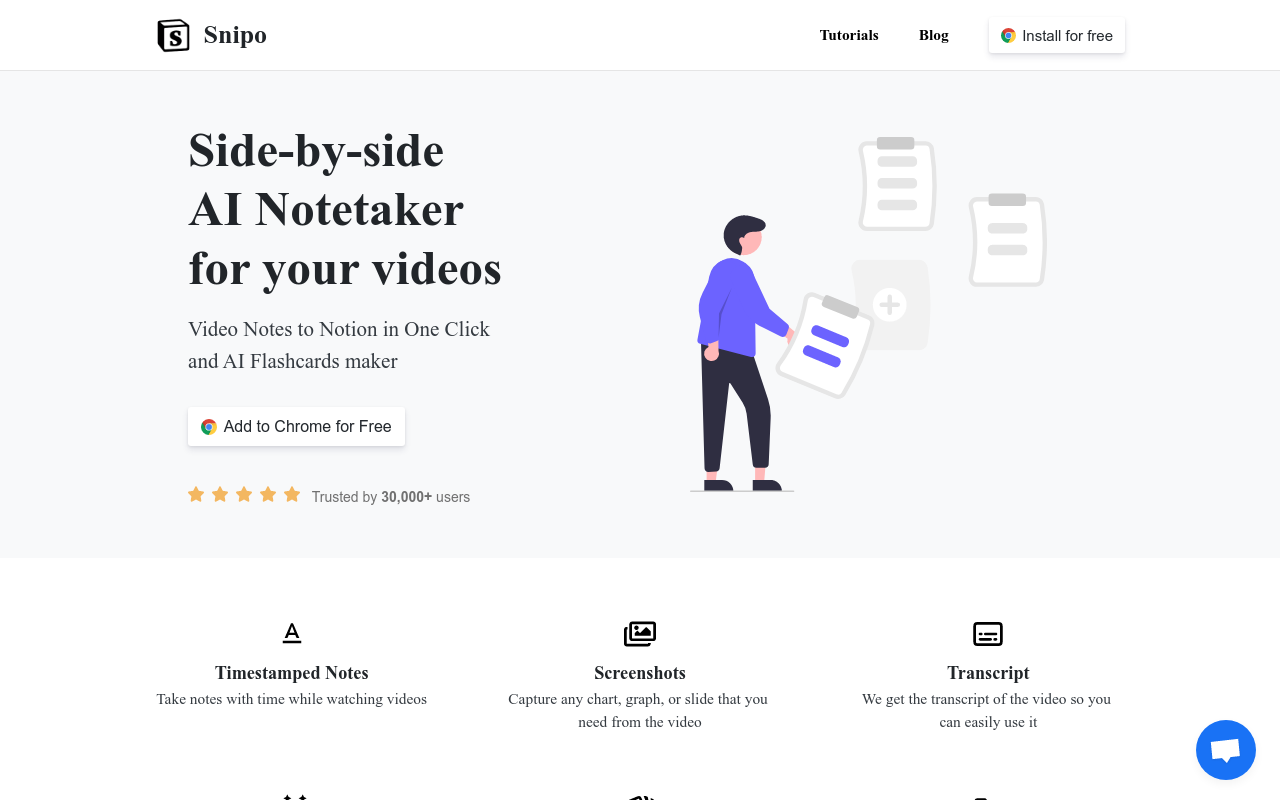This screenshot has height=800, width=1280.
Task: Click the Timestamped Notes heading
Action: tap(292, 673)
